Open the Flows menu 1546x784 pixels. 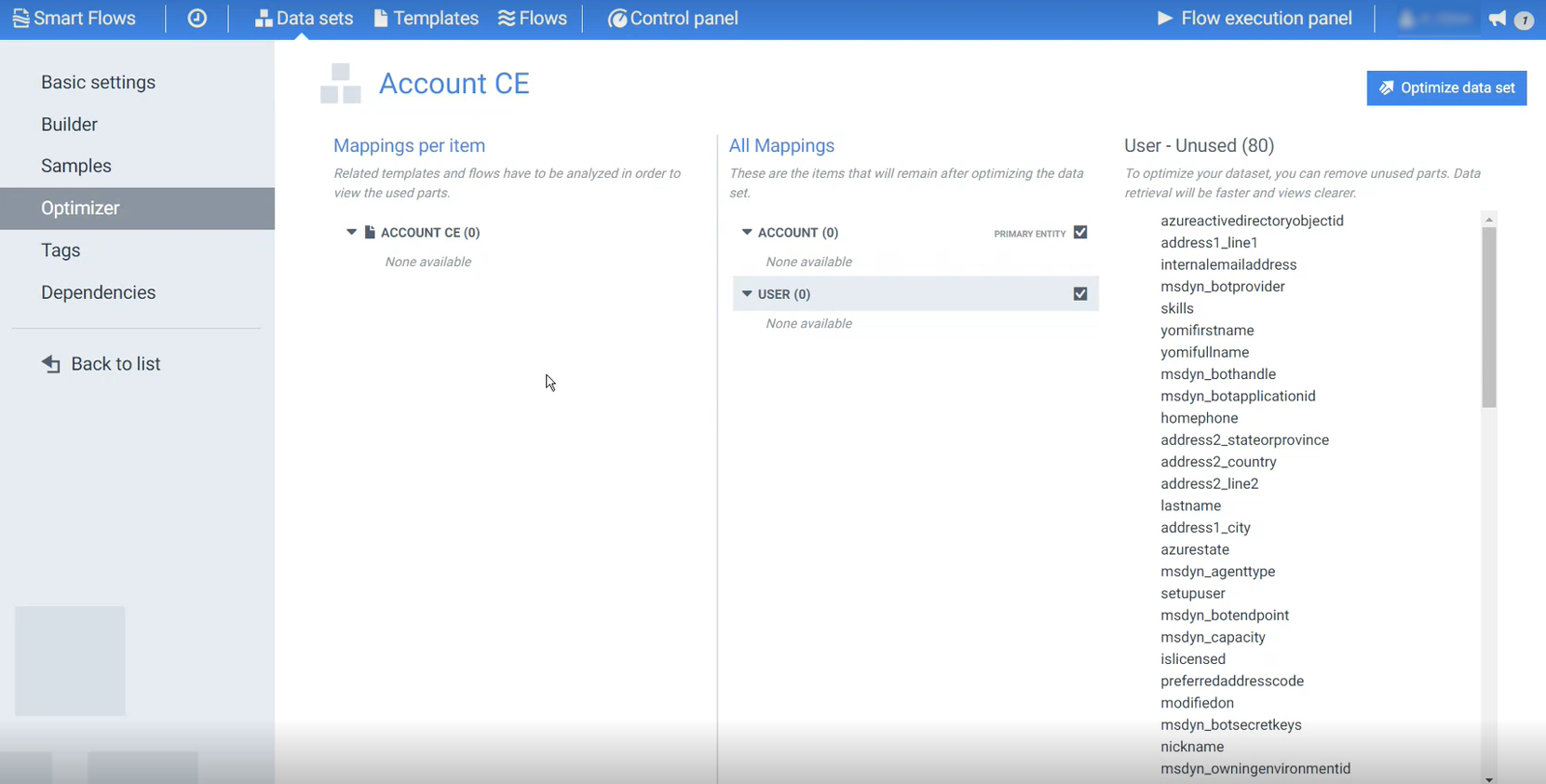tap(533, 19)
